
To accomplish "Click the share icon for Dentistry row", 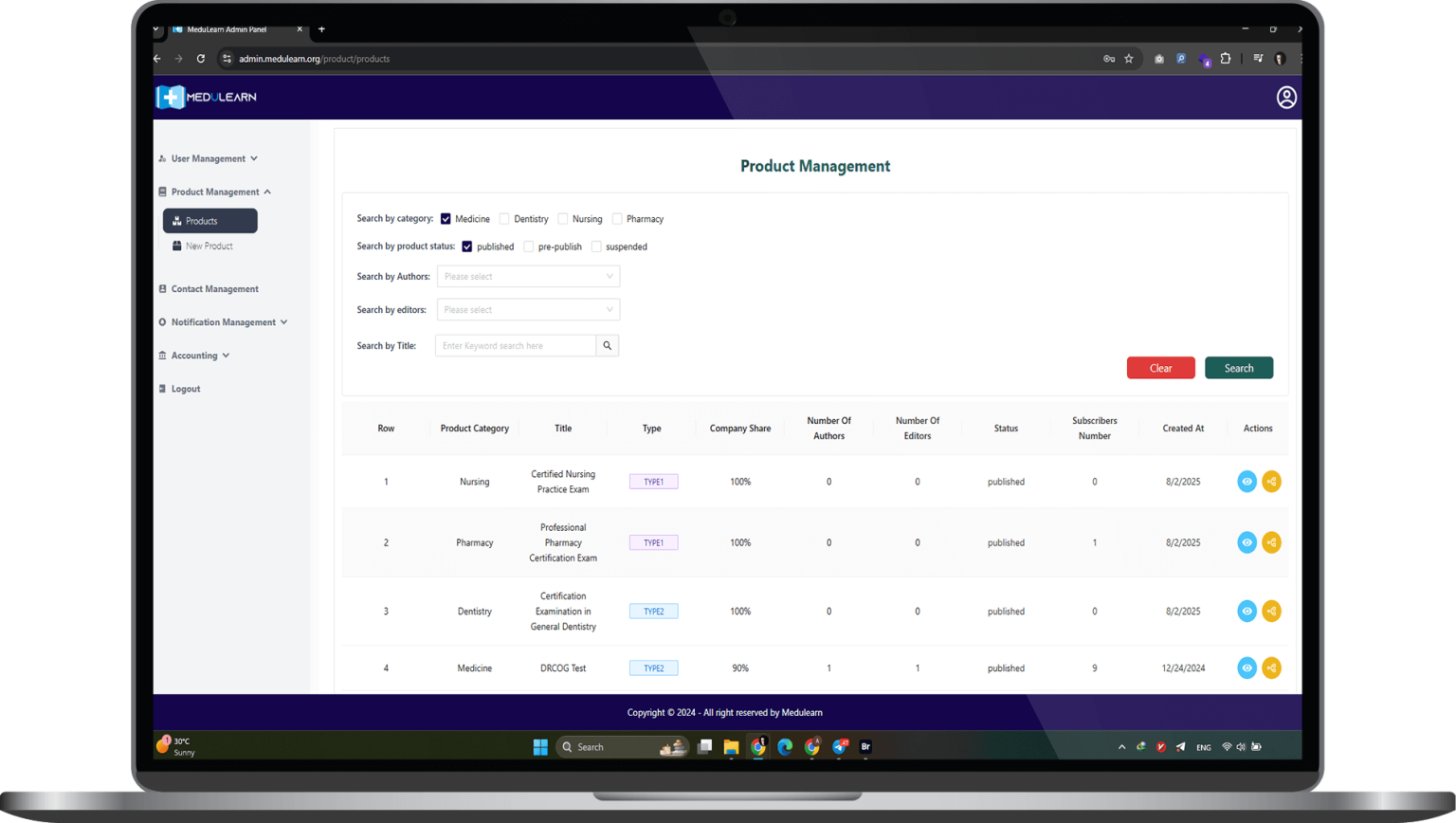I will 1271,612.
